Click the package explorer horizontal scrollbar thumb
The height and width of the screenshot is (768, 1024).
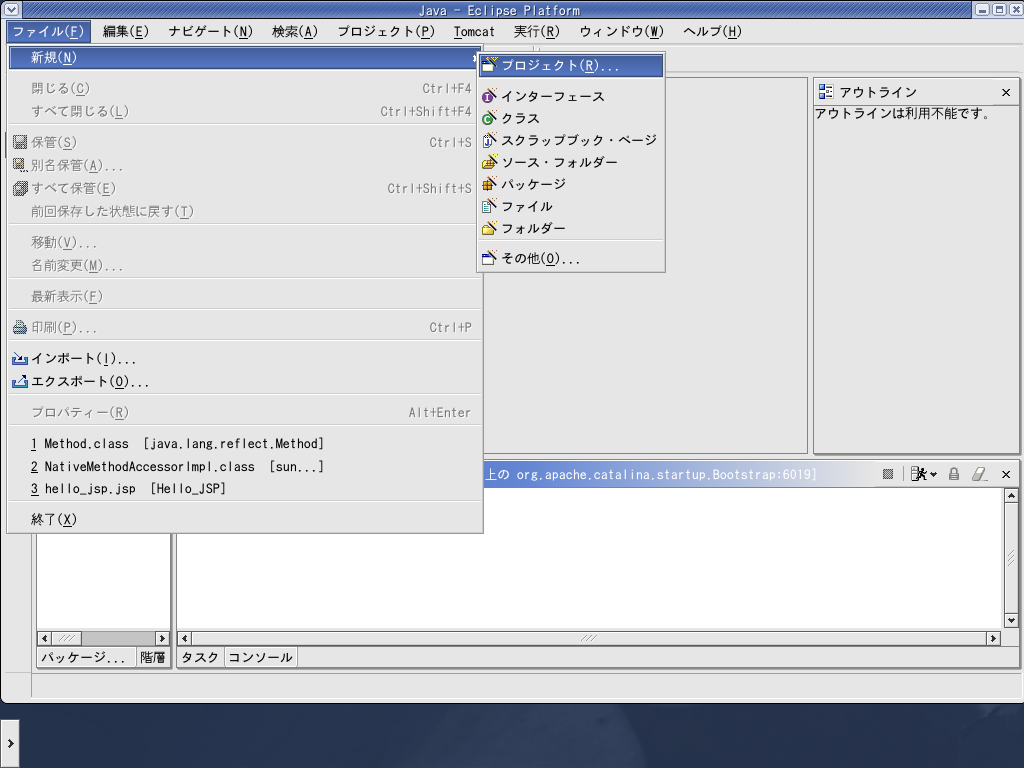pos(67,638)
